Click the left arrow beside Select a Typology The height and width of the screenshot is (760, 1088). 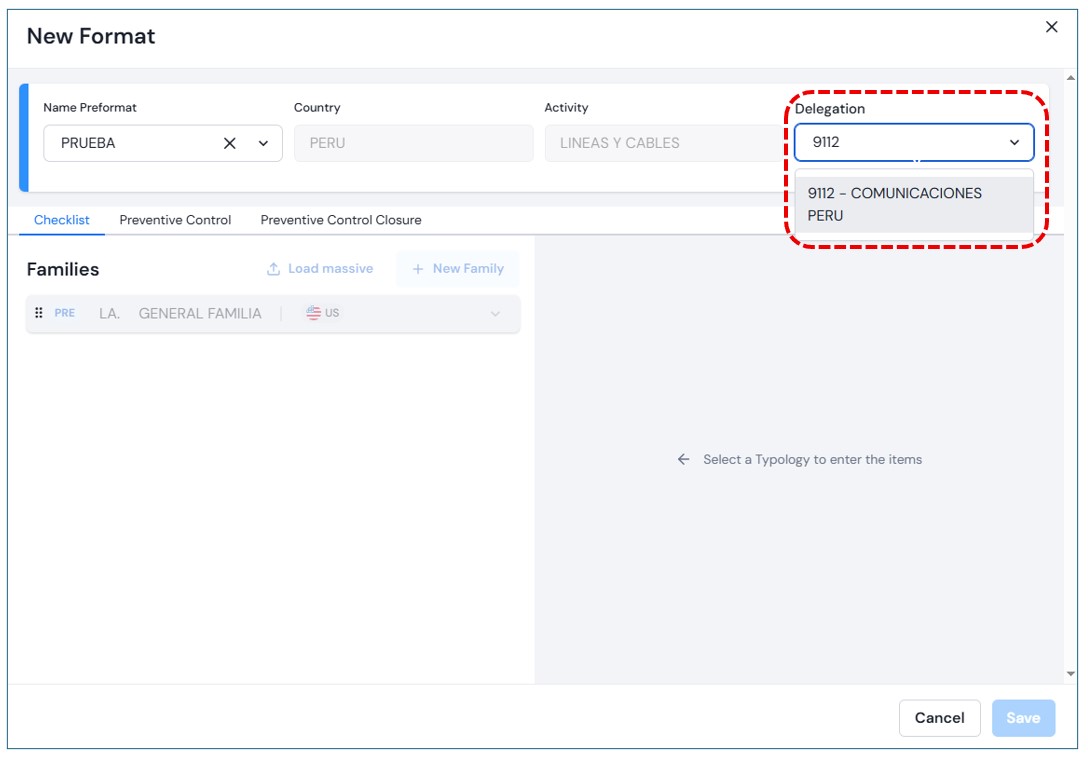pos(684,460)
